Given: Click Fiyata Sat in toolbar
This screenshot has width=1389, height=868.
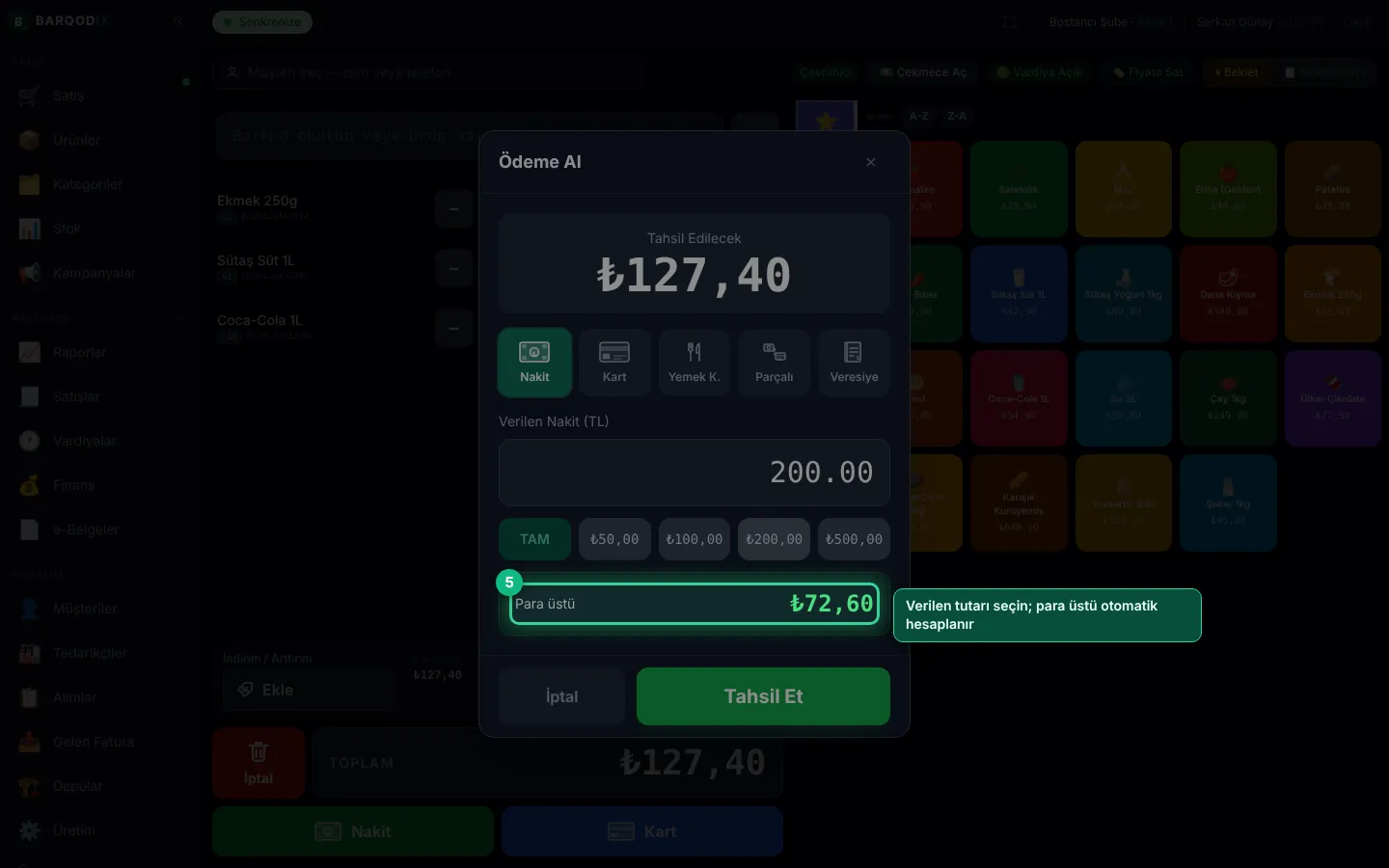Looking at the screenshot, I should point(1148,72).
